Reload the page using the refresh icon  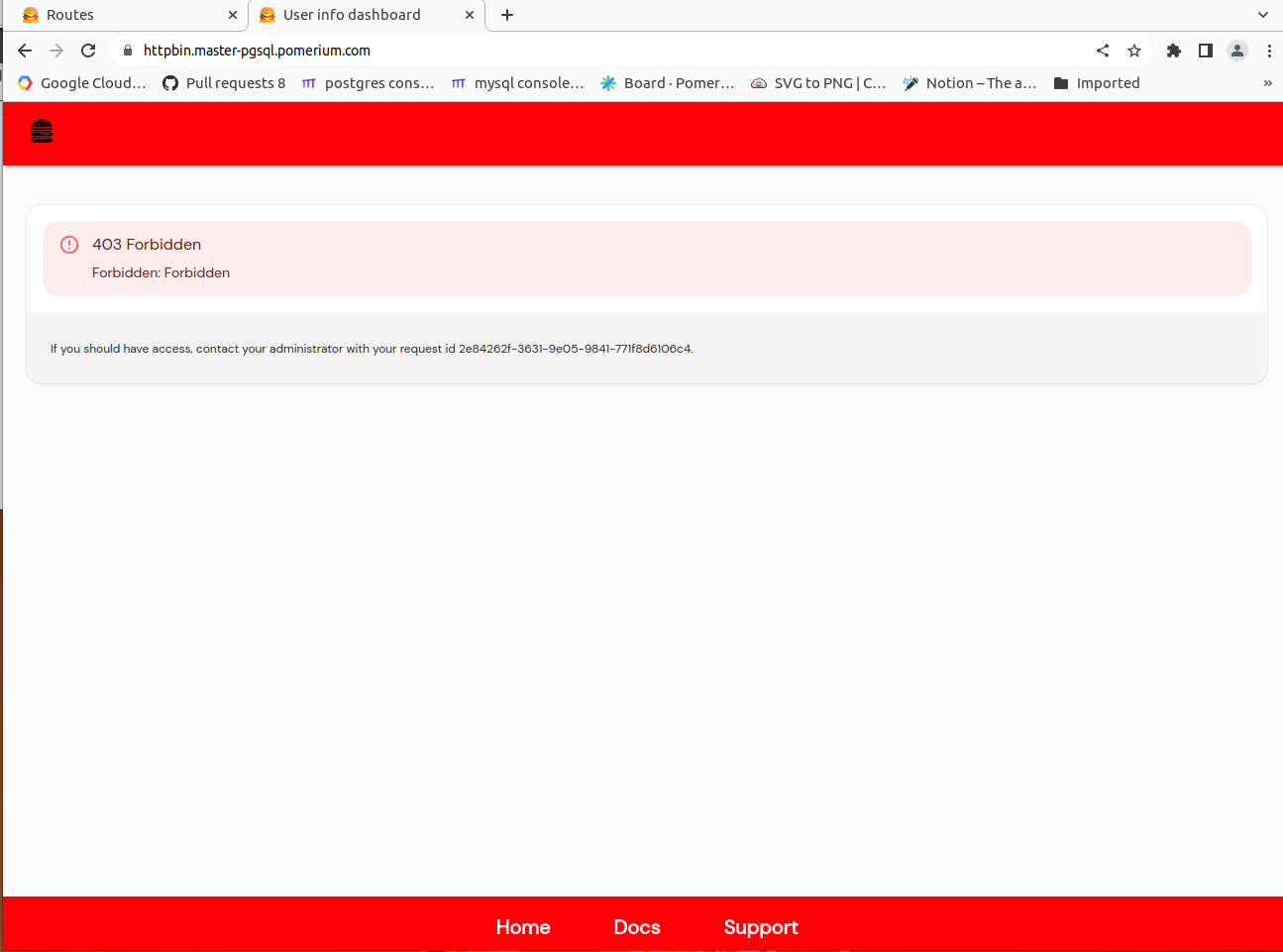tap(87, 50)
